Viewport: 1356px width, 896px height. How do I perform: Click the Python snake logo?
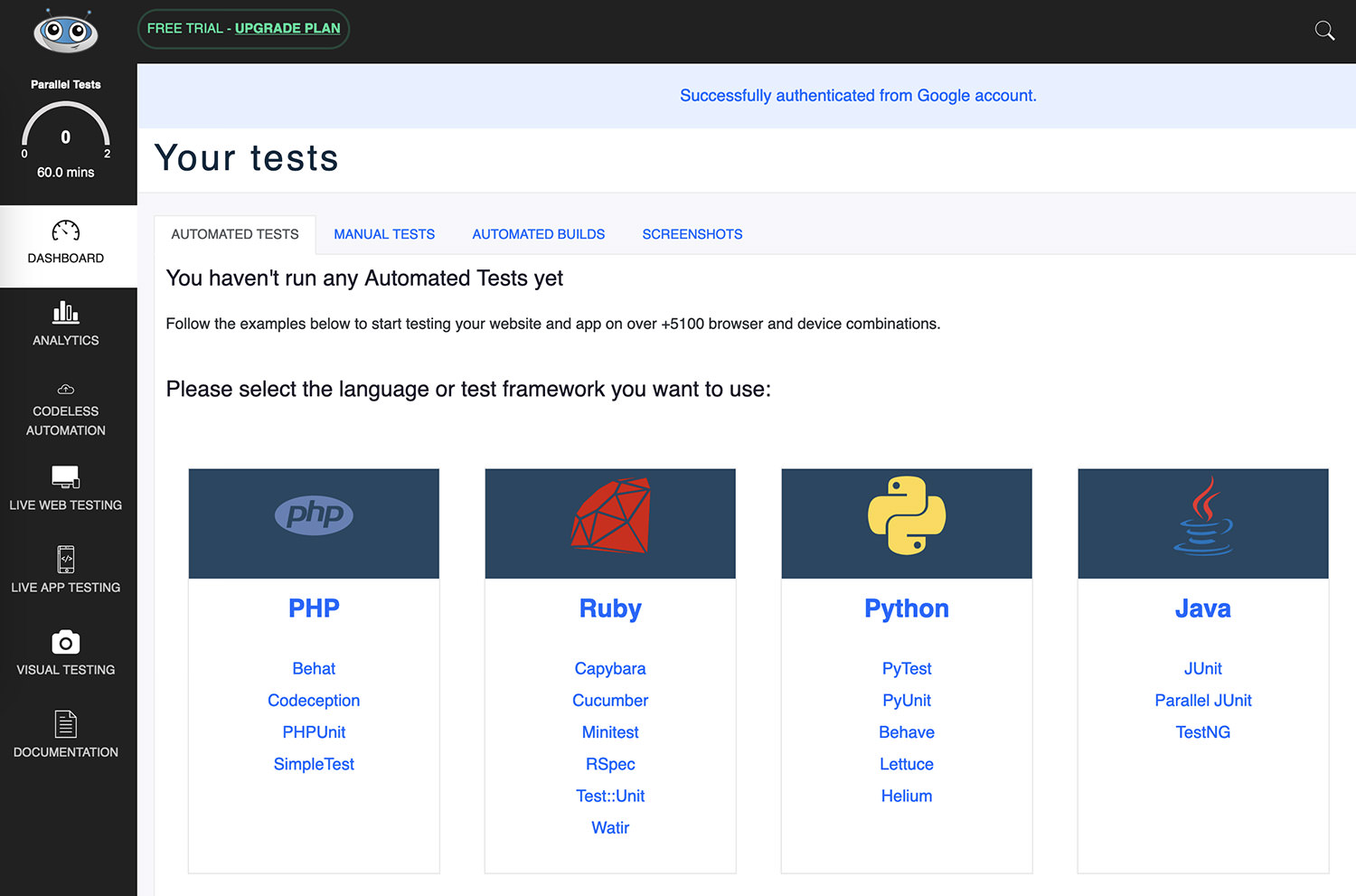coord(907,515)
